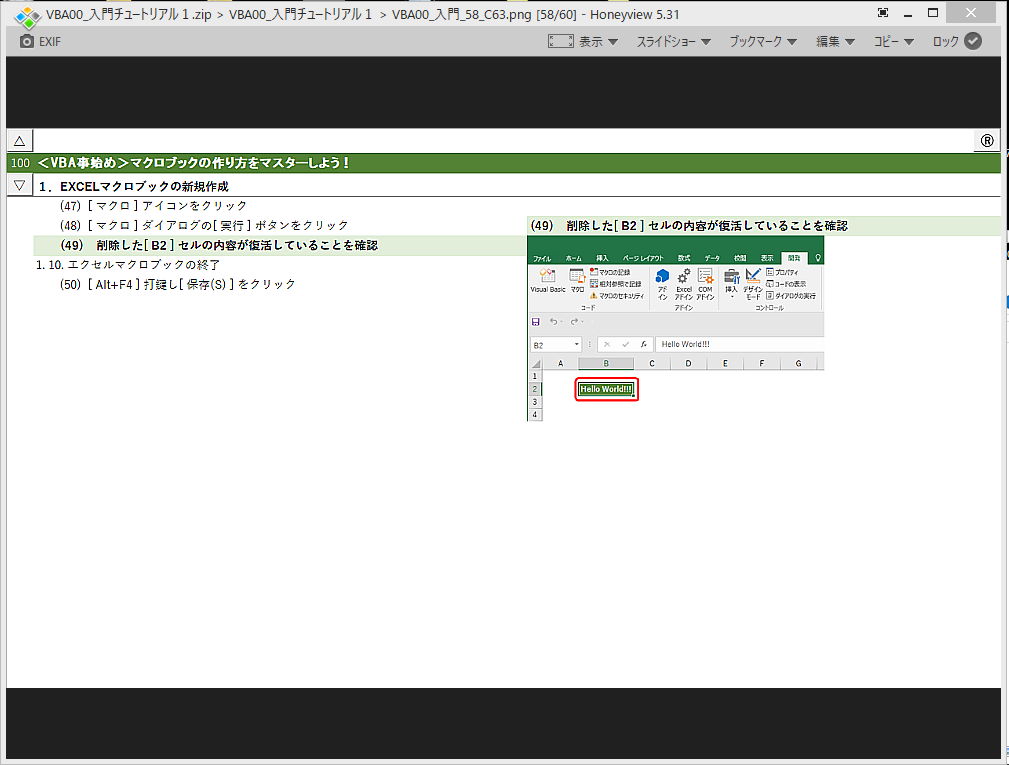Screen dimensions: 1009x765
Task: Select the 数式 ribbon tab
Action: [x=683, y=258]
